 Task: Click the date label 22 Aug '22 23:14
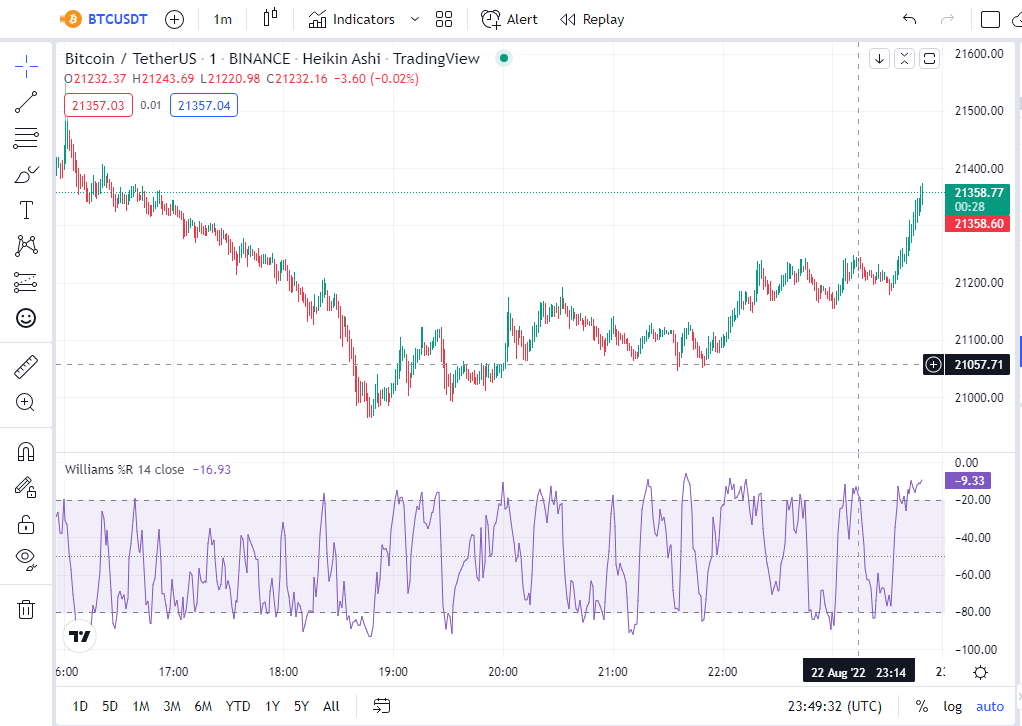[x=858, y=672]
